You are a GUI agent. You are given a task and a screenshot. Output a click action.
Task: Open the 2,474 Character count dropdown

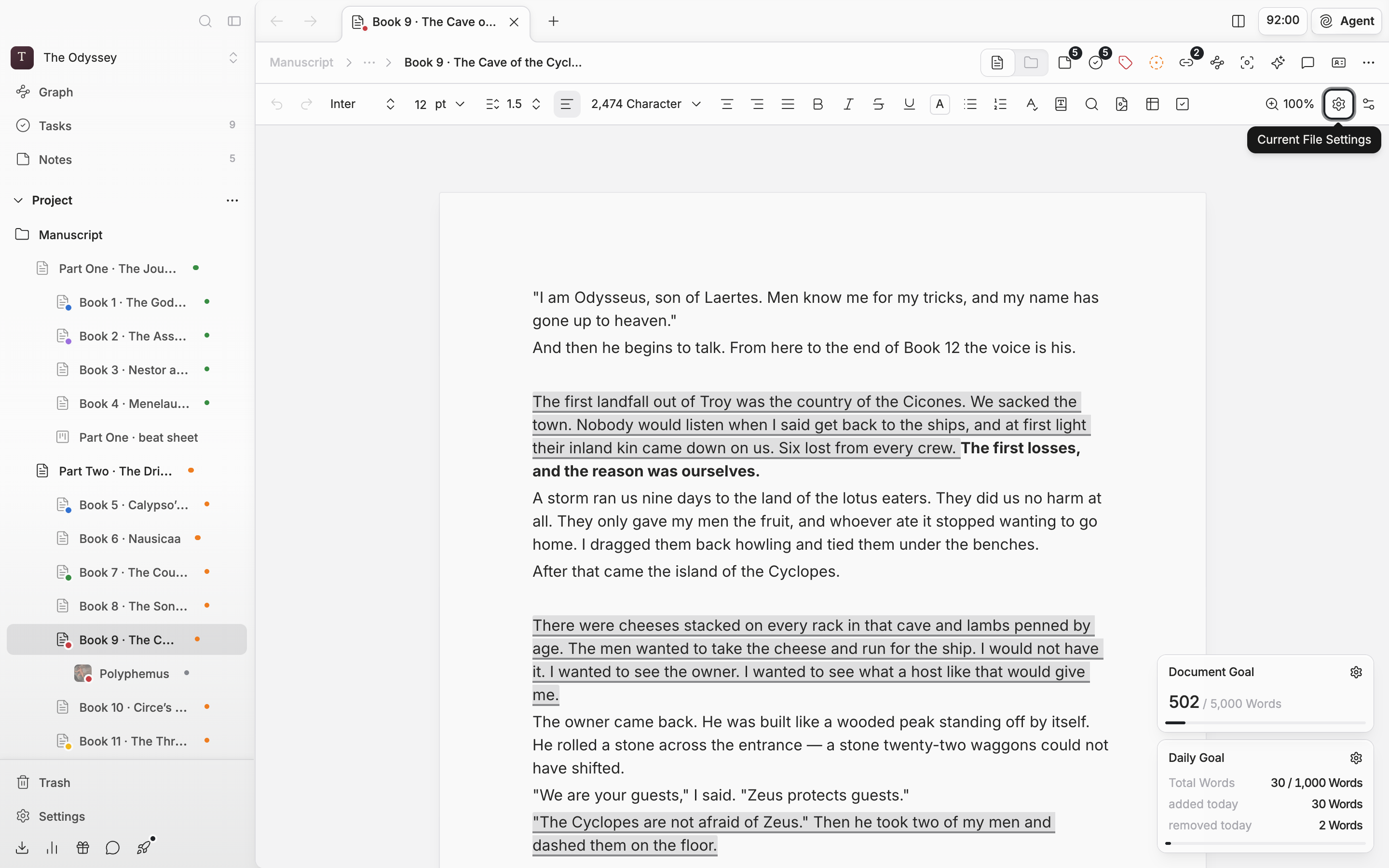646,104
